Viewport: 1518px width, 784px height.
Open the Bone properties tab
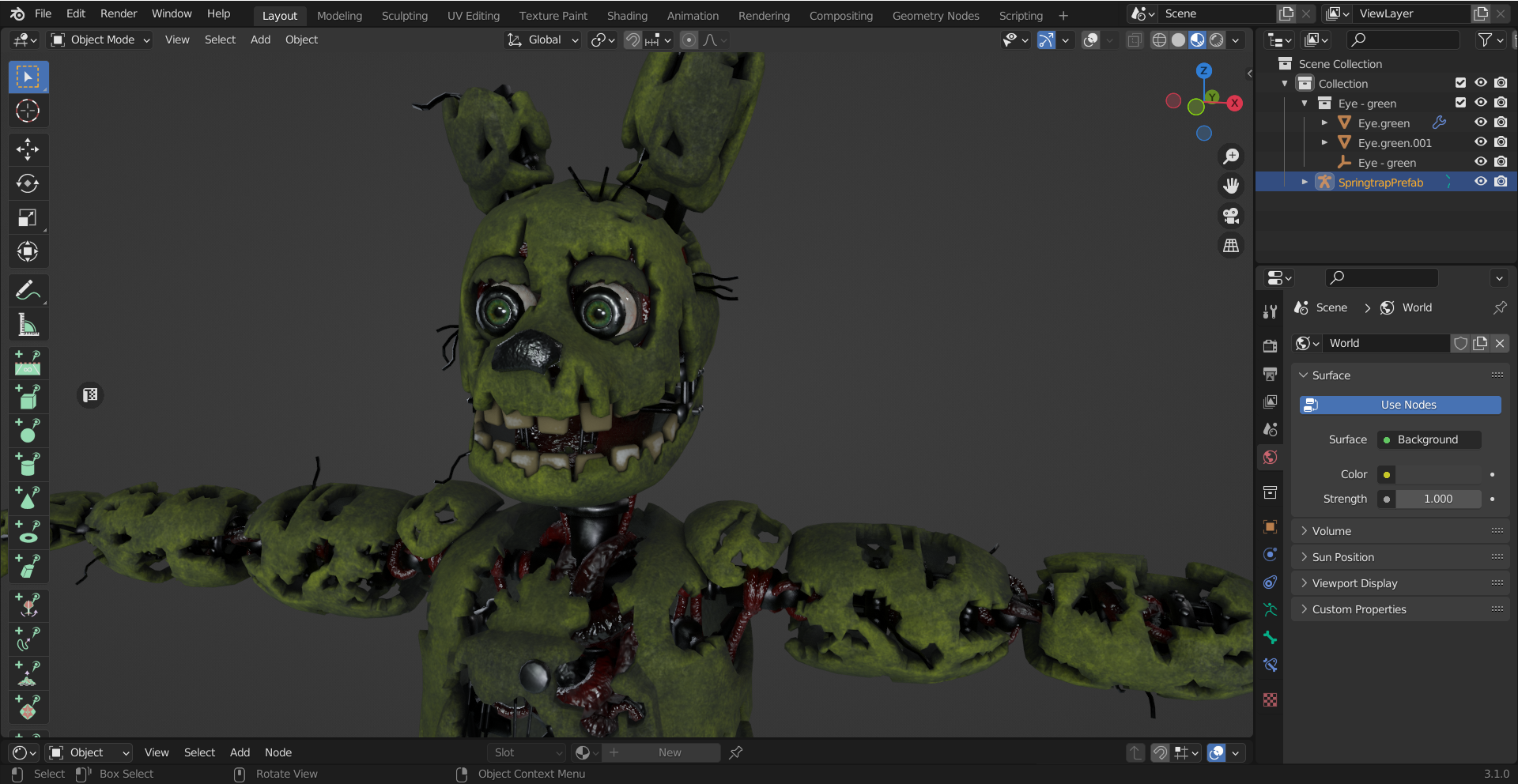click(x=1271, y=637)
